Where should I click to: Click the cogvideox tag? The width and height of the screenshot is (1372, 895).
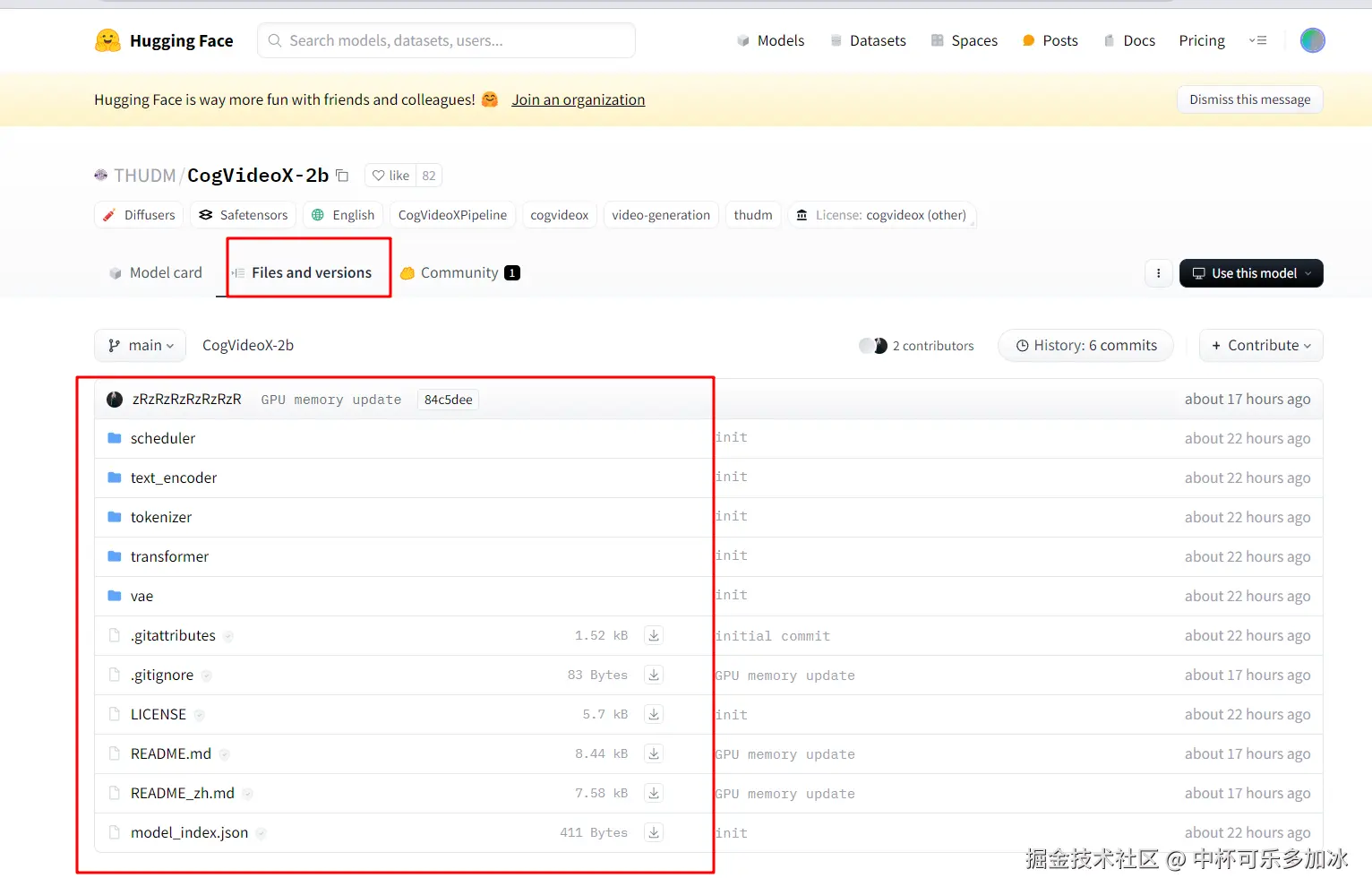560,215
